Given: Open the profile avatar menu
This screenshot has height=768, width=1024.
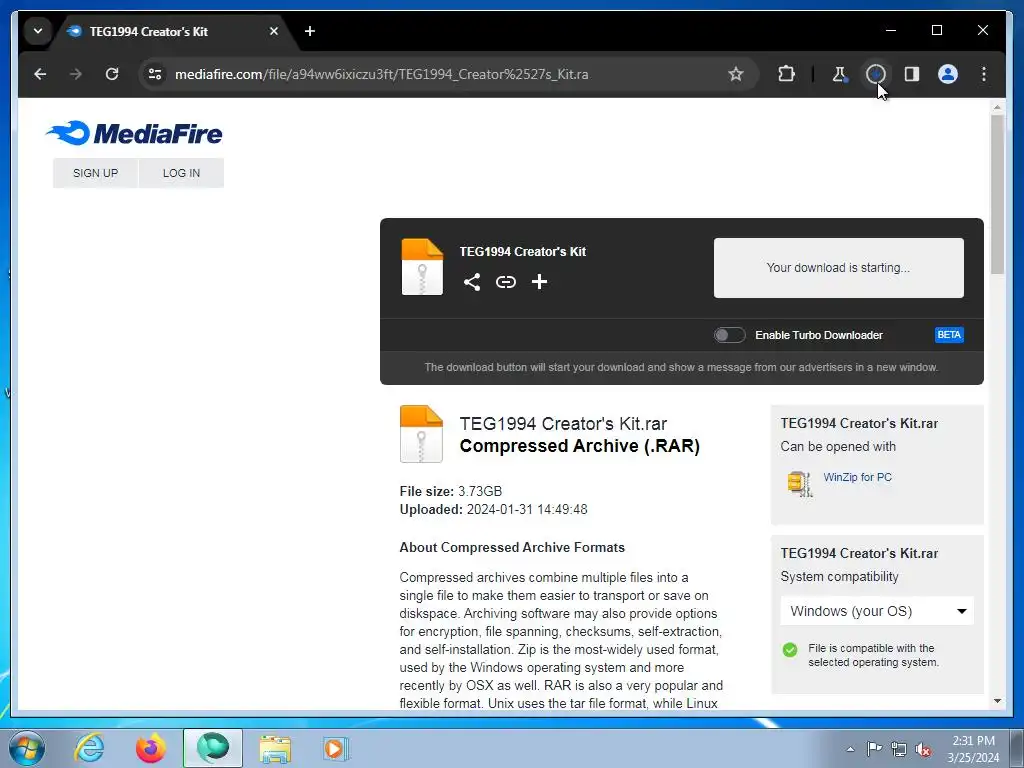Looking at the screenshot, I should pos(948,74).
